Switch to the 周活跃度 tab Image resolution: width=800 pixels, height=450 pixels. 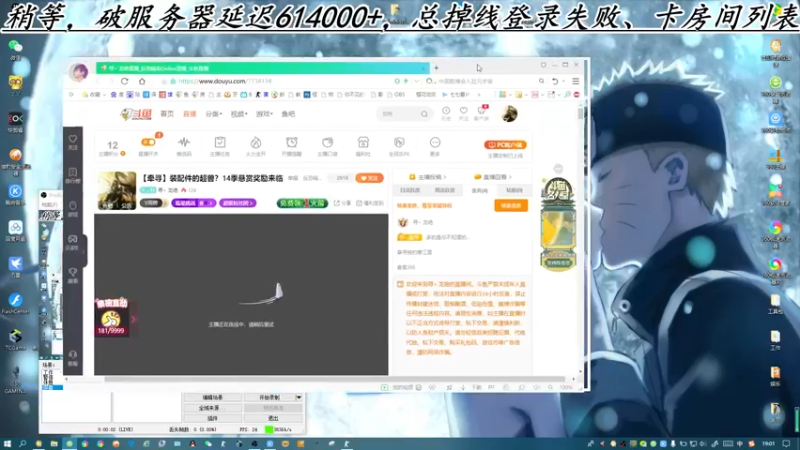444,190
